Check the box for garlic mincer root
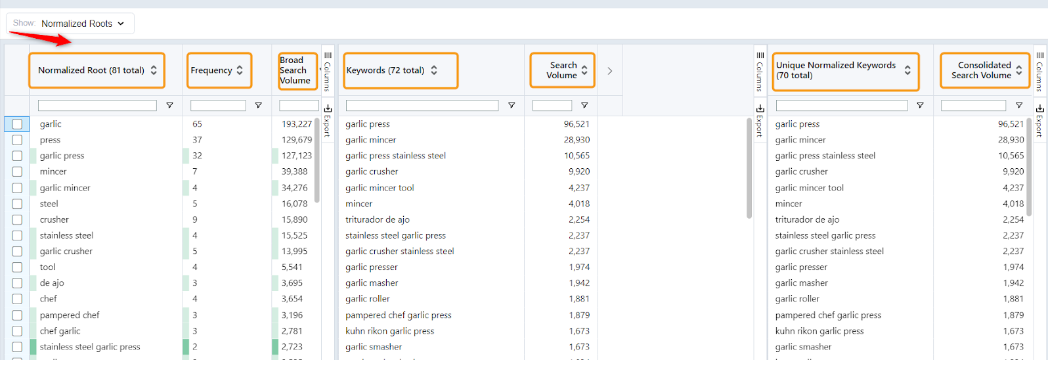The image size is (1049, 376). point(17,188)
